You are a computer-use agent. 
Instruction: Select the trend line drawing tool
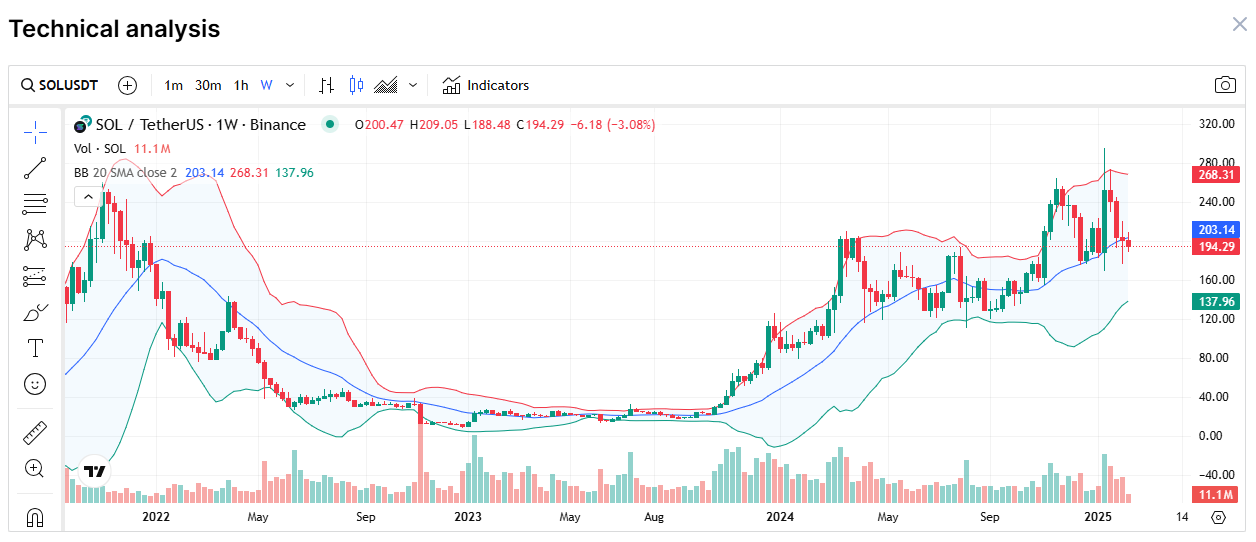coord(35,168)
